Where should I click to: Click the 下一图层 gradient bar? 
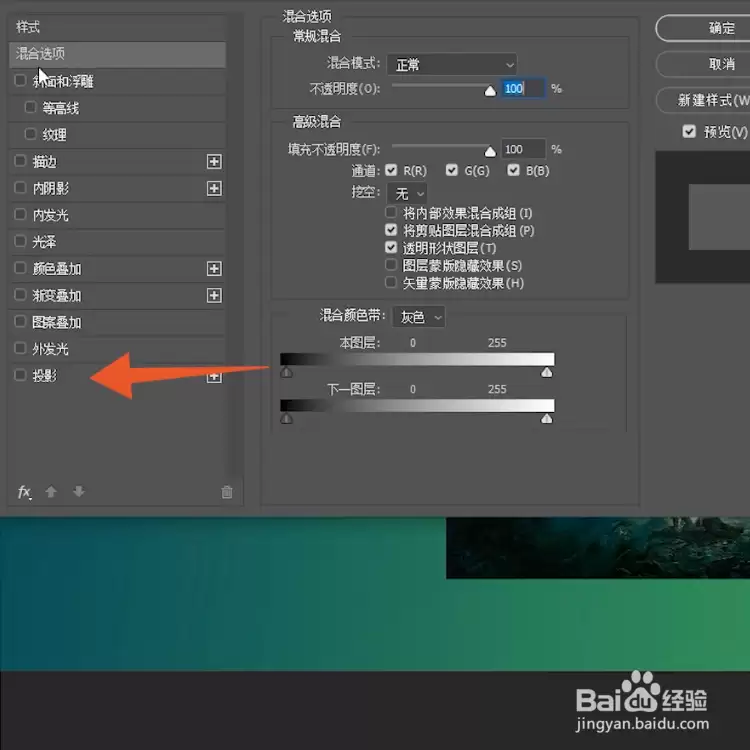click(x=417, y=406)
